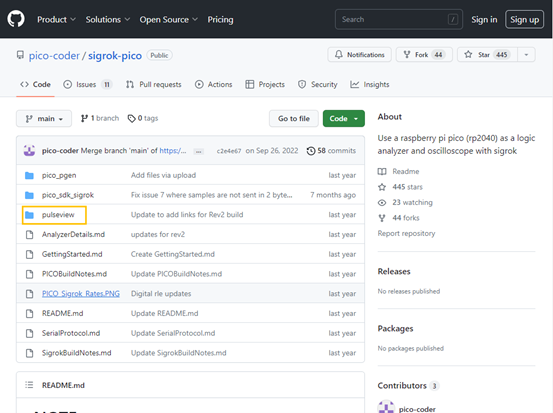Open the PICO_Sigrok_Rates.PNG file
The image size is (553, 413).
tap(81, 294)
